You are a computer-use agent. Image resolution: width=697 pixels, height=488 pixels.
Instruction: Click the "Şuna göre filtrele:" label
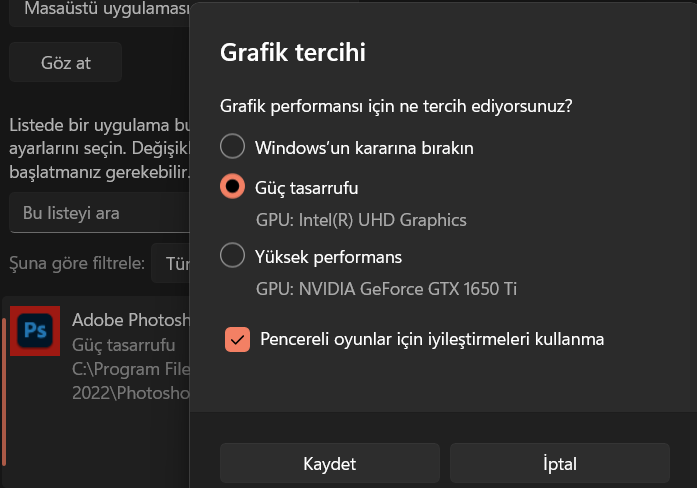pyautogui.click(x=77, y=264)
